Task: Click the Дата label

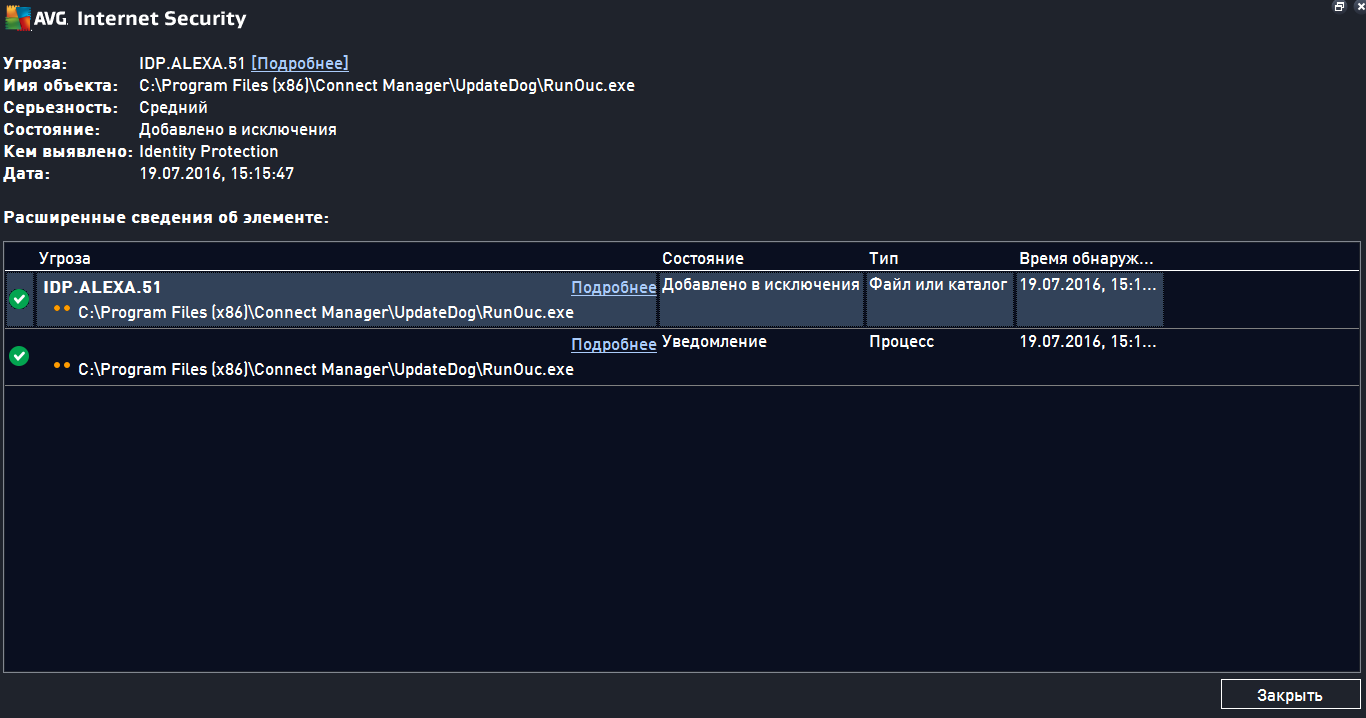Action: pyautogui.click(x=27, y=174)
